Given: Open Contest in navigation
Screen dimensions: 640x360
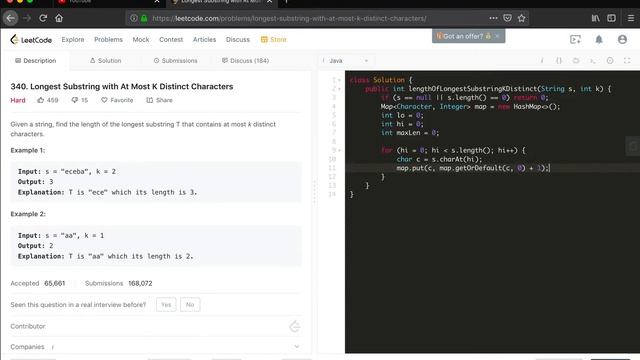Looking at the screenshot, I should [171, 40].
